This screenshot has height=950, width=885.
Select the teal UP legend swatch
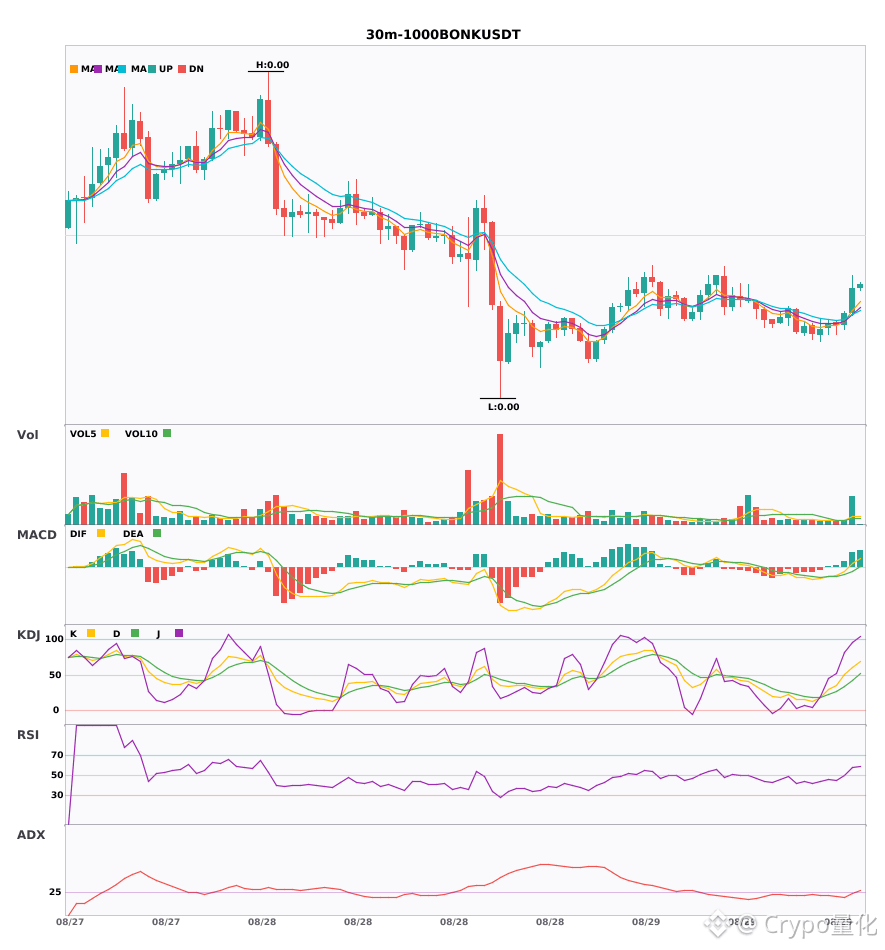[x=152, y=69]
